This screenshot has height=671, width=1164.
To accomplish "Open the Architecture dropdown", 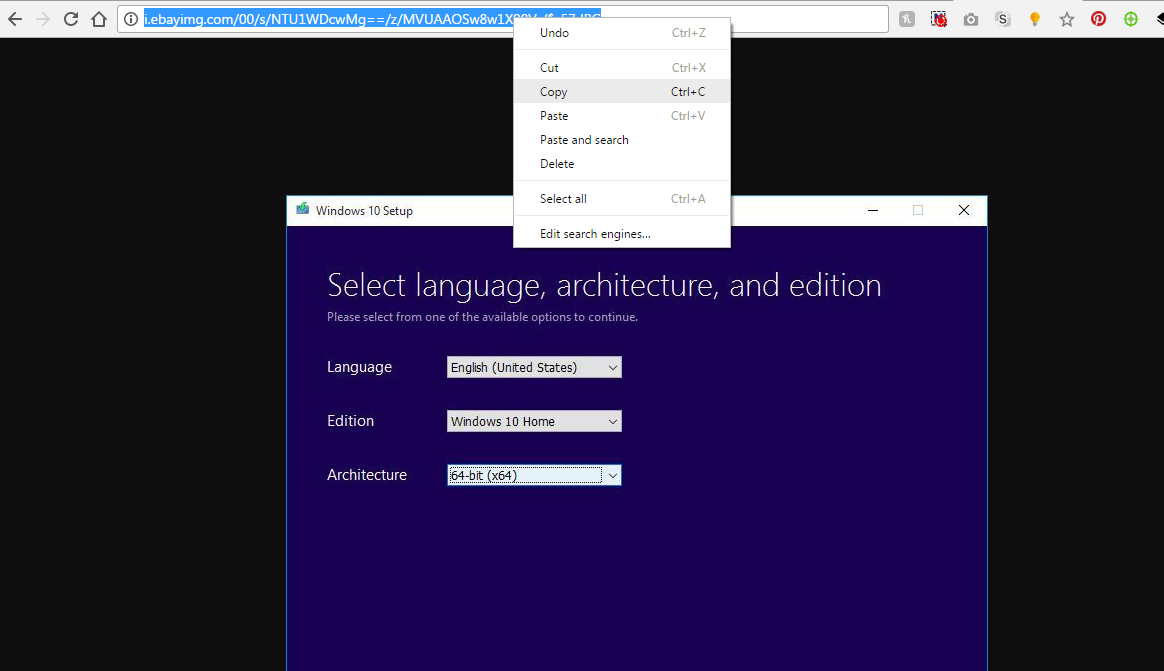I will pyautogui.click(x=534, y=475).
